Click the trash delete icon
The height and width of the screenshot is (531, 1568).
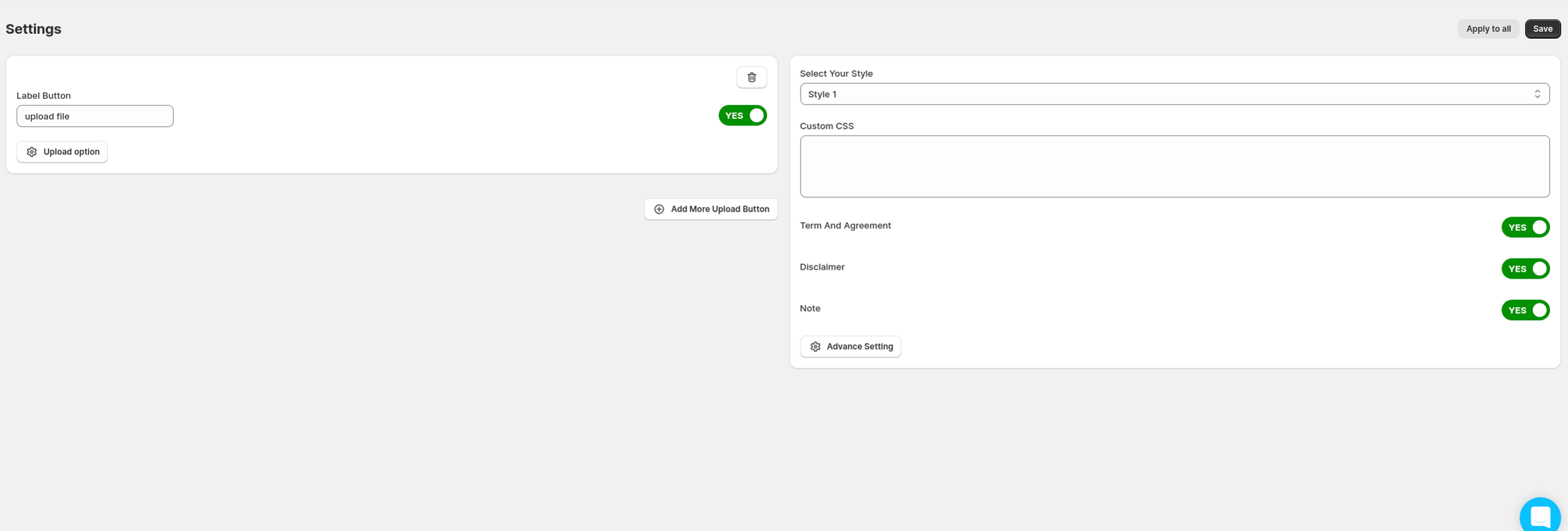click(751, 77)
